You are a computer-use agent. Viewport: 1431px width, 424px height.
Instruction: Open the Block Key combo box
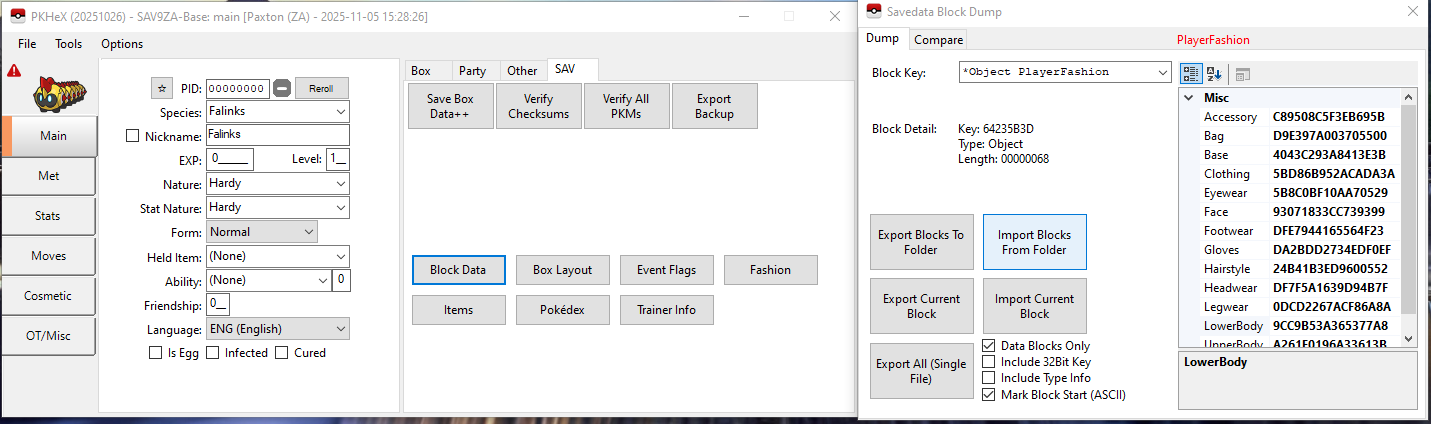click(x=1064, y=72)
